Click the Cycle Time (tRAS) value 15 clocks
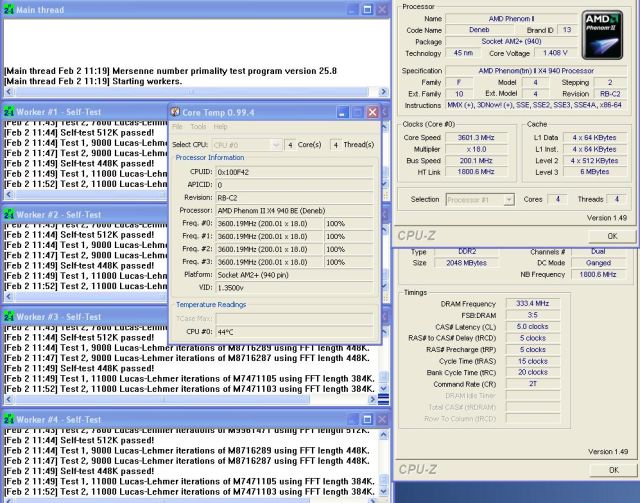The width and height of the screenshot is (640, 503). click(x=533, y=361)
